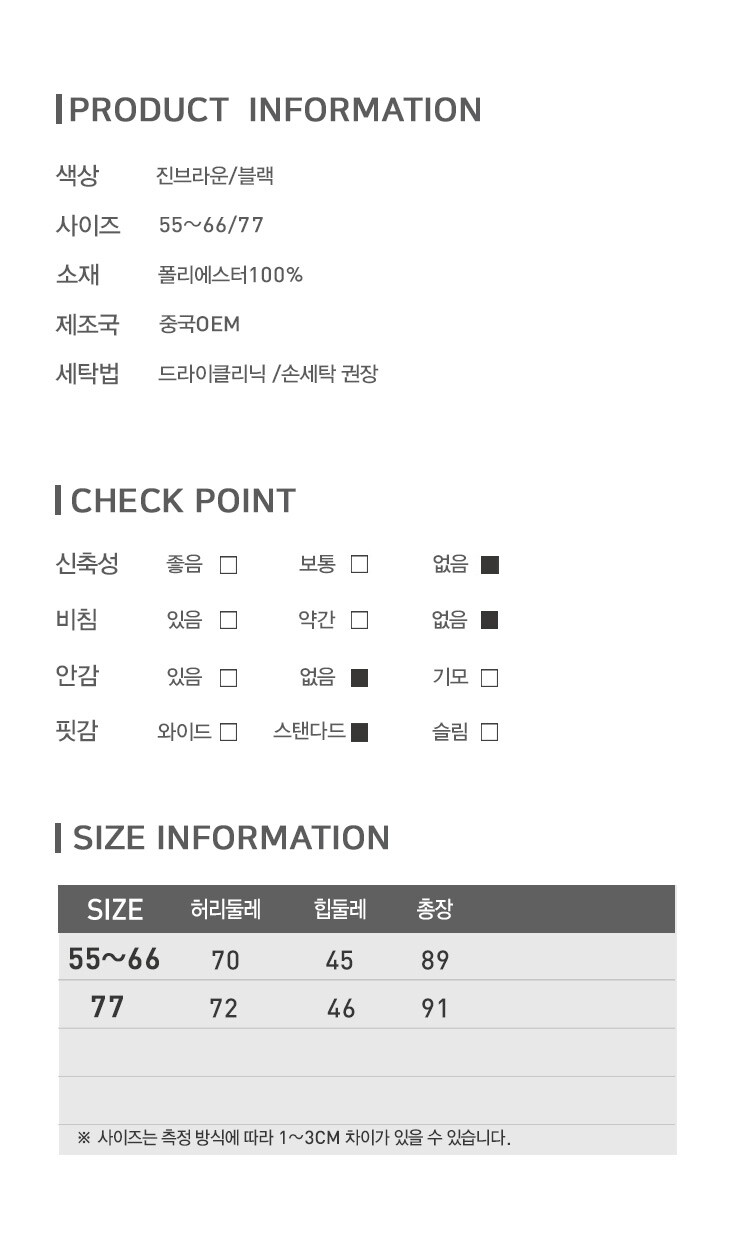Uncheck the 신축성 없음 filled checkbox

490,565
